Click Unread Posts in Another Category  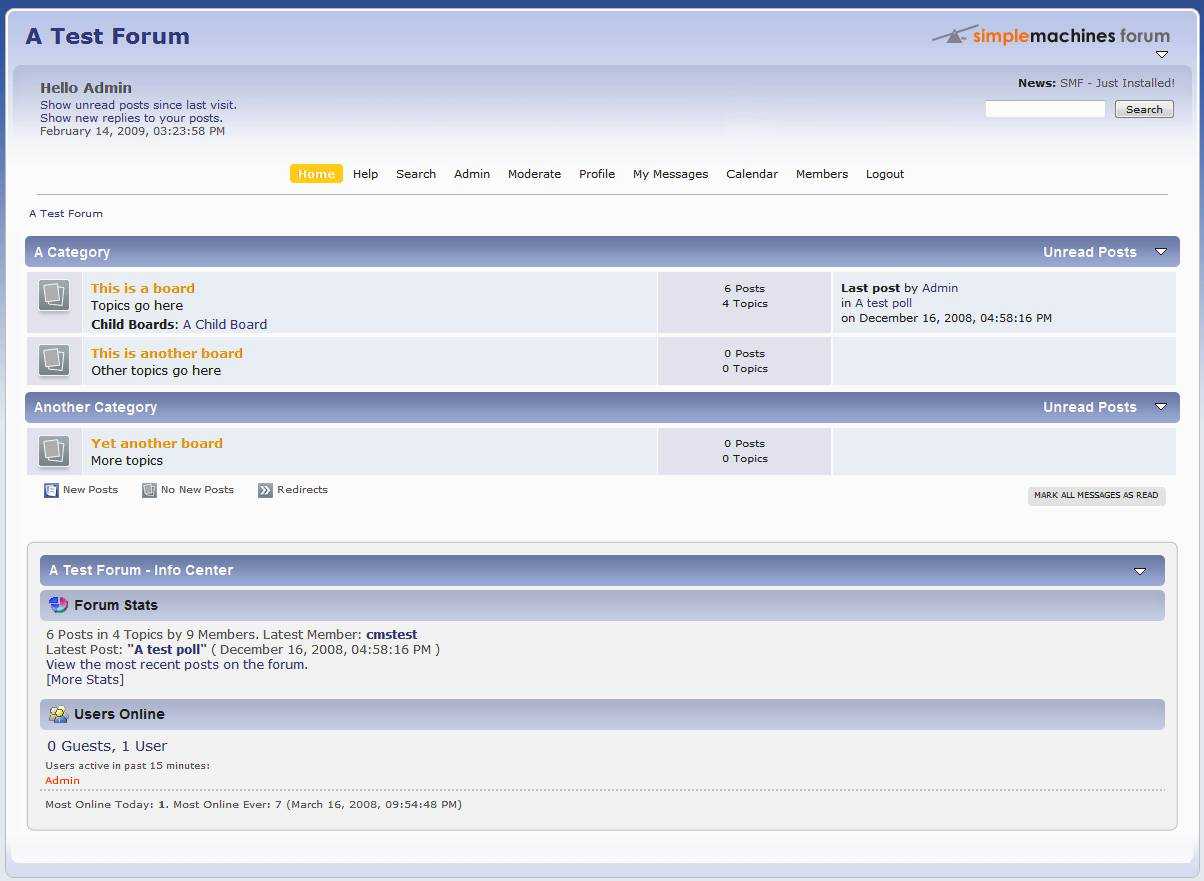(x=1090, y=407)
